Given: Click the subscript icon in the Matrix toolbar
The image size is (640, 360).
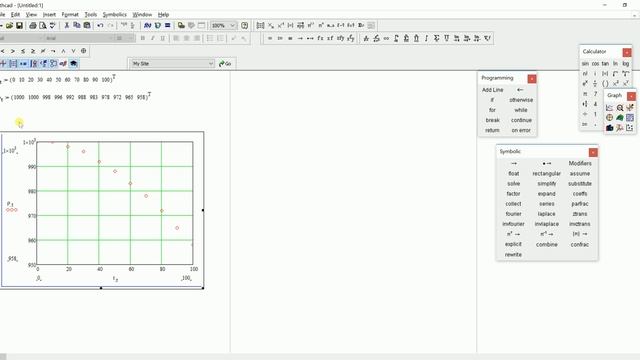Looking at the screenshot, I should [271, 25].
